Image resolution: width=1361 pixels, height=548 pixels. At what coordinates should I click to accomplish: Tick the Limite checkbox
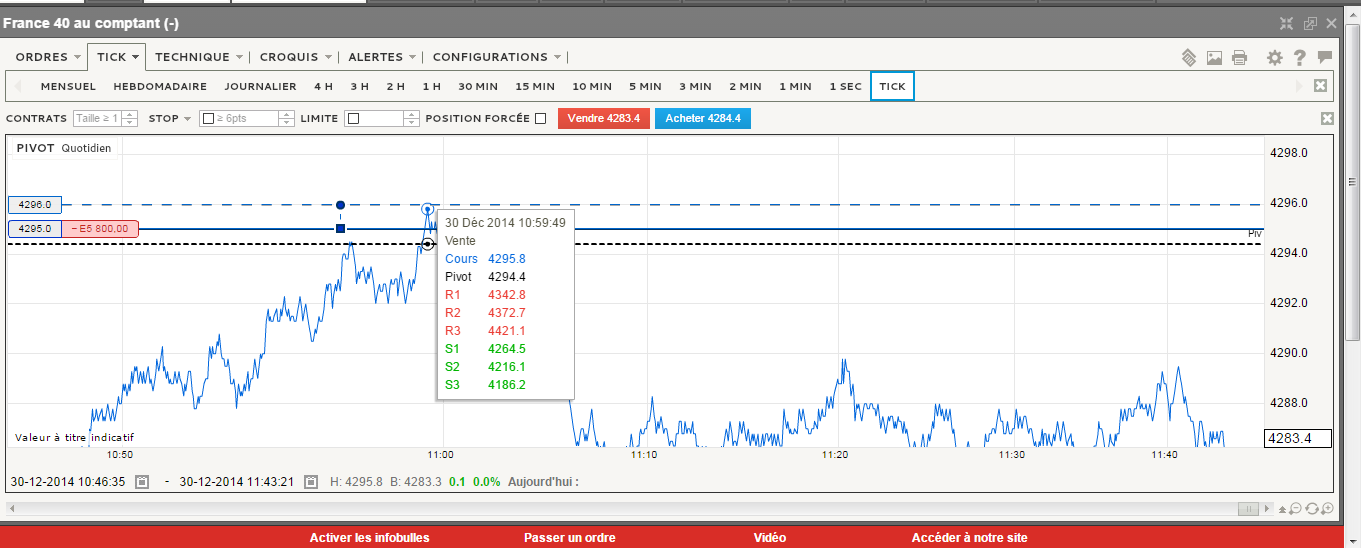[x=353, y=119]
